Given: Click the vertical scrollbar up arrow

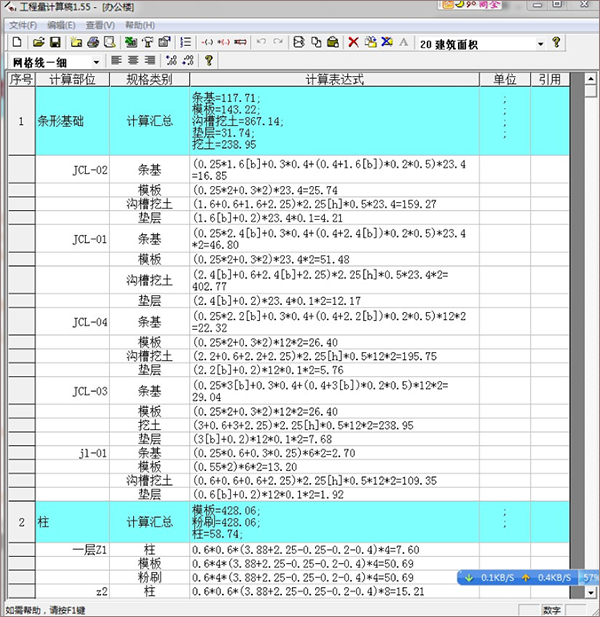Looking at the screenshot, I should point(591,79).
